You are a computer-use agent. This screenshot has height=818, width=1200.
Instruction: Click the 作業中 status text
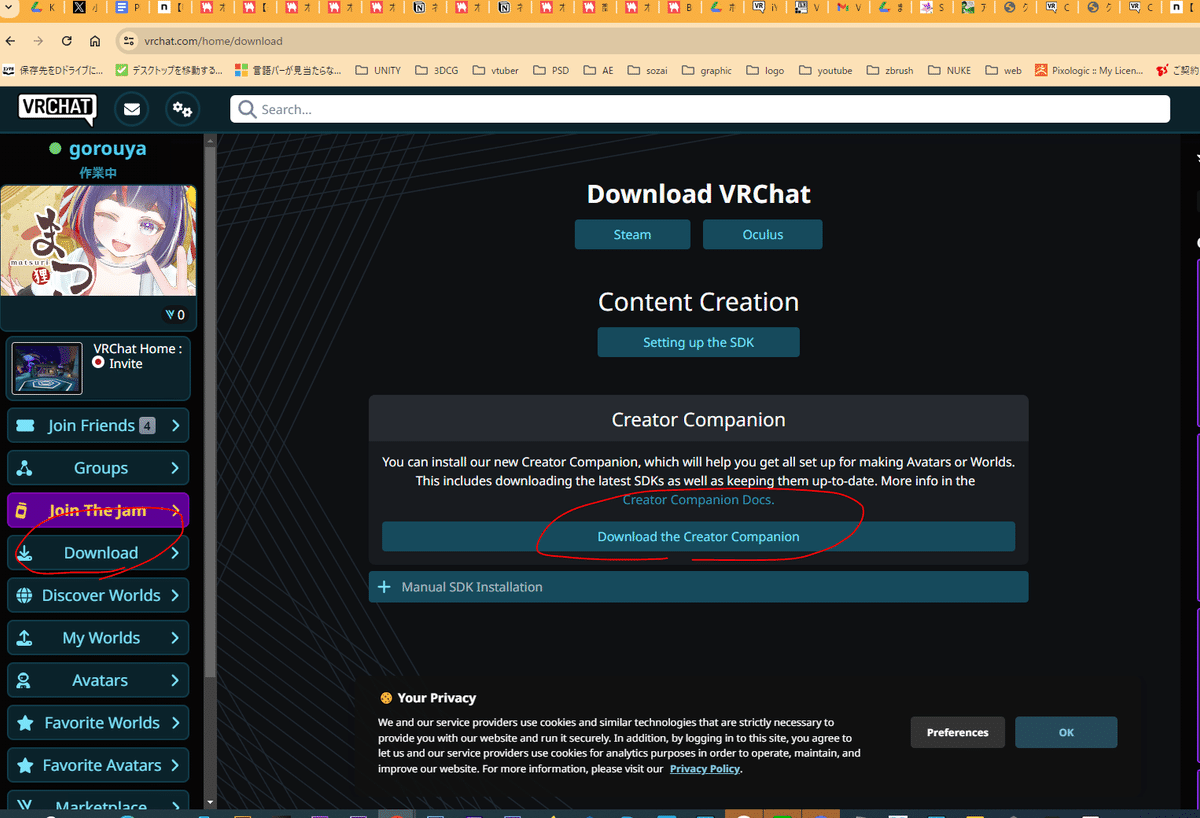point(99,173)
